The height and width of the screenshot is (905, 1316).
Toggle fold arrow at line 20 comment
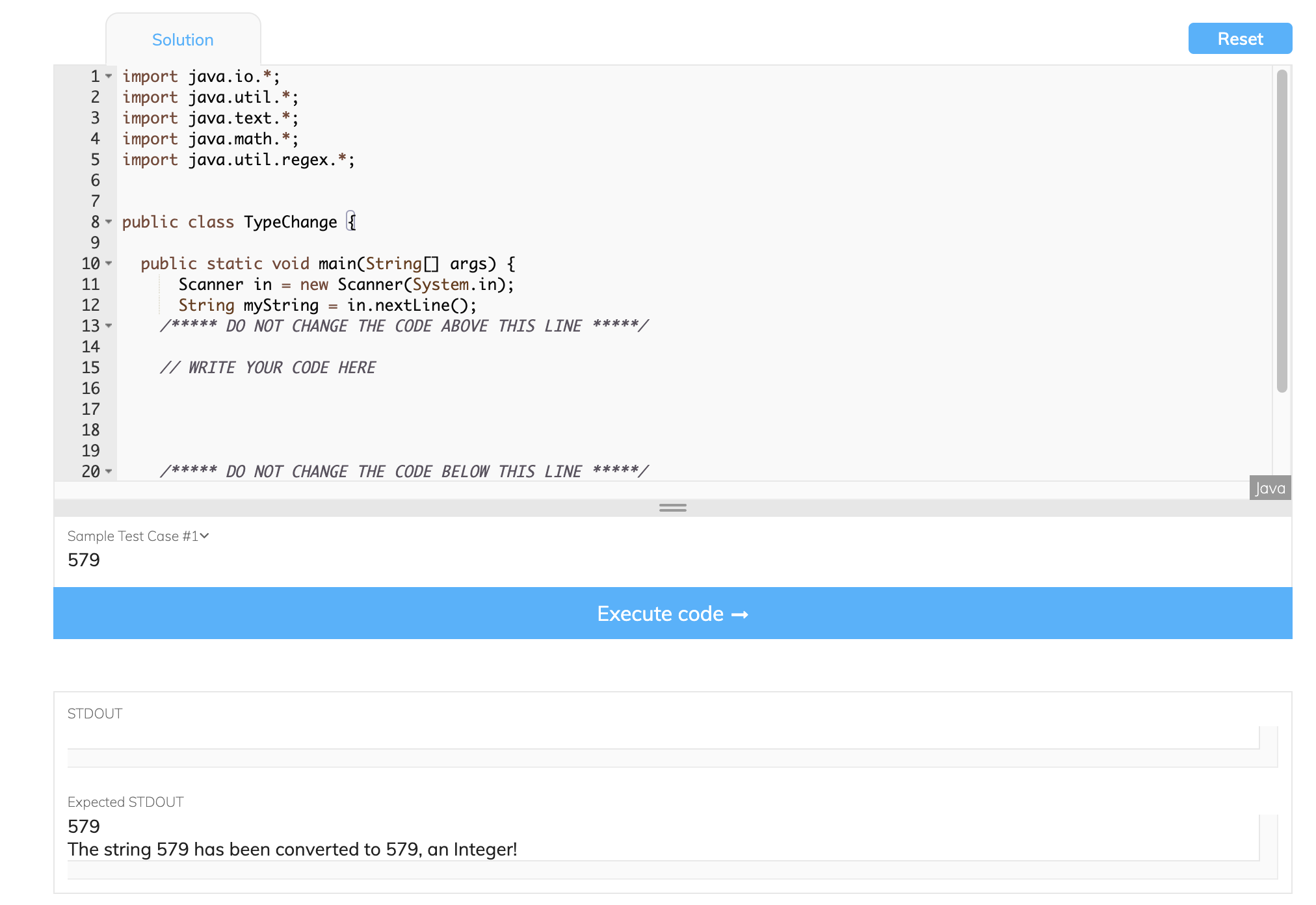coord(109,472)
